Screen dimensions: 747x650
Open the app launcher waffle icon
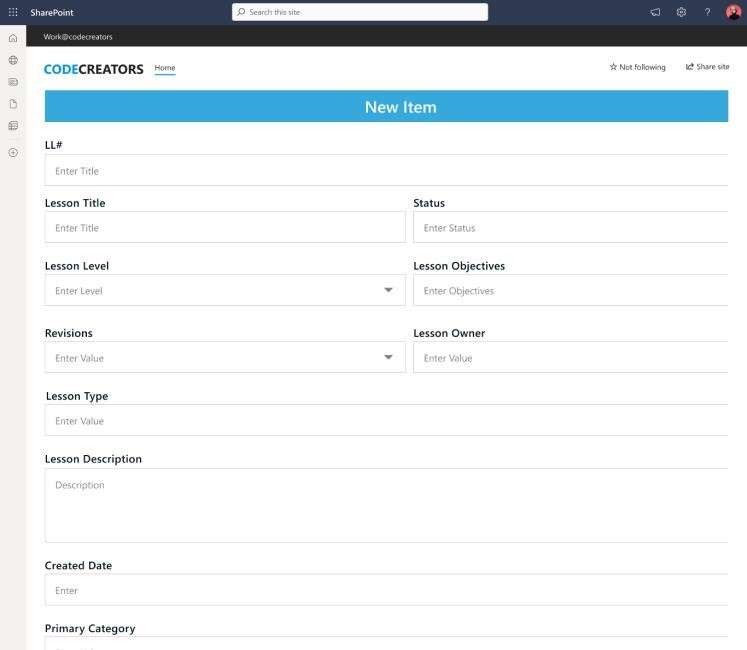point(13,12)
